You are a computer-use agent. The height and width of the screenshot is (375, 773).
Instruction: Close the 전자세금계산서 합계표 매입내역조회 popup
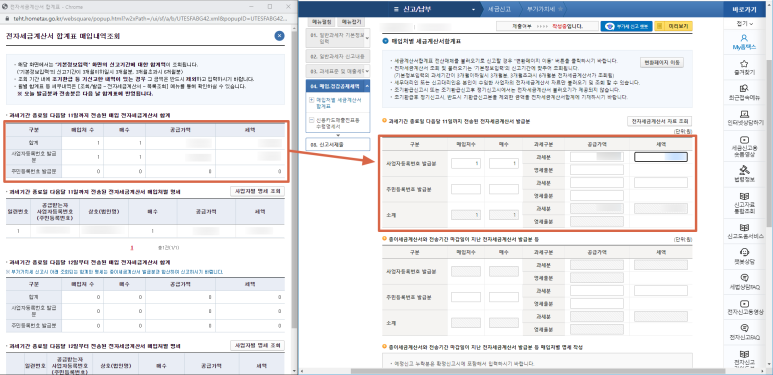pos(280,35)
